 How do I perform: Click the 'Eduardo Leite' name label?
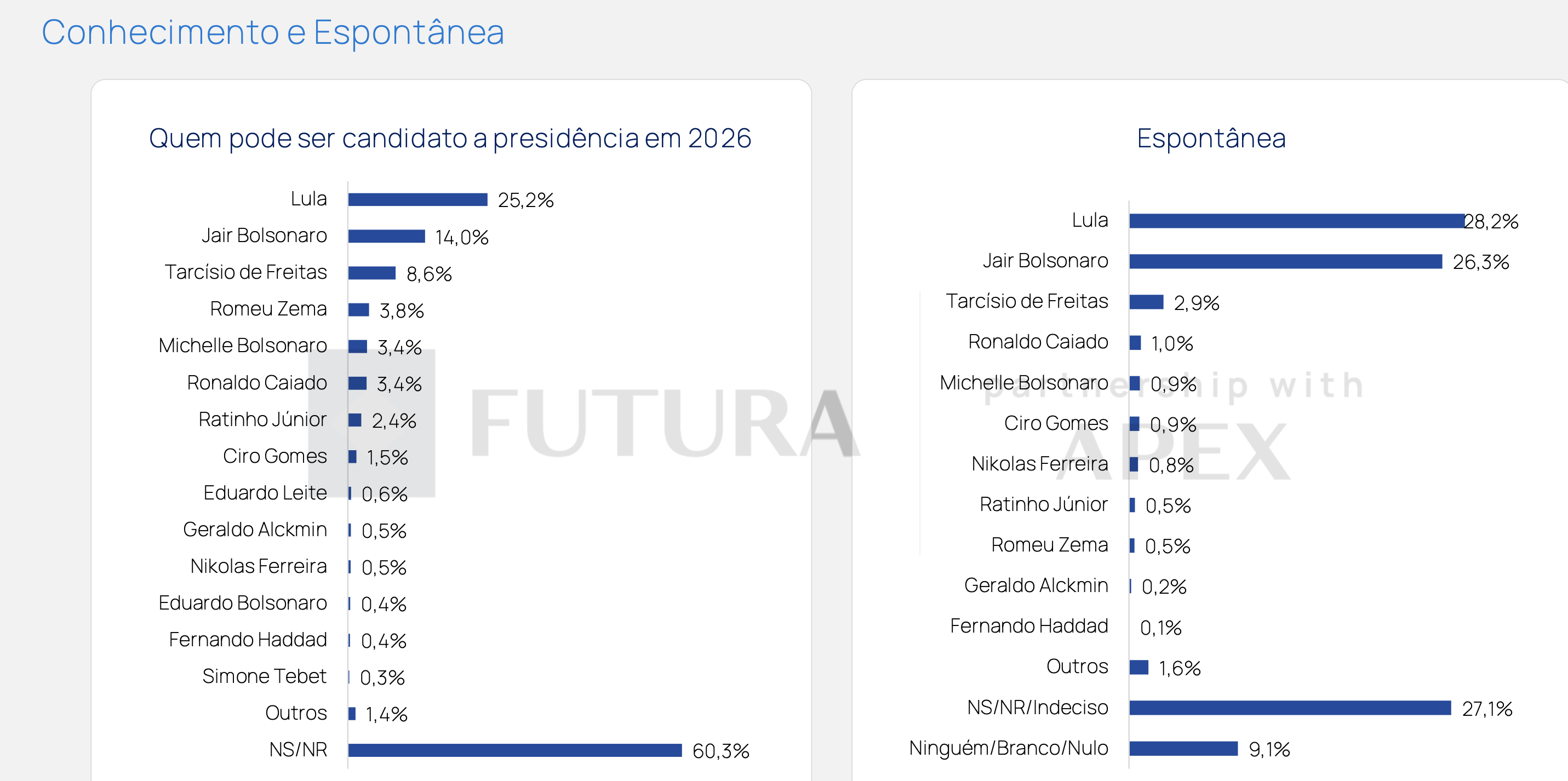coord(265,492)
